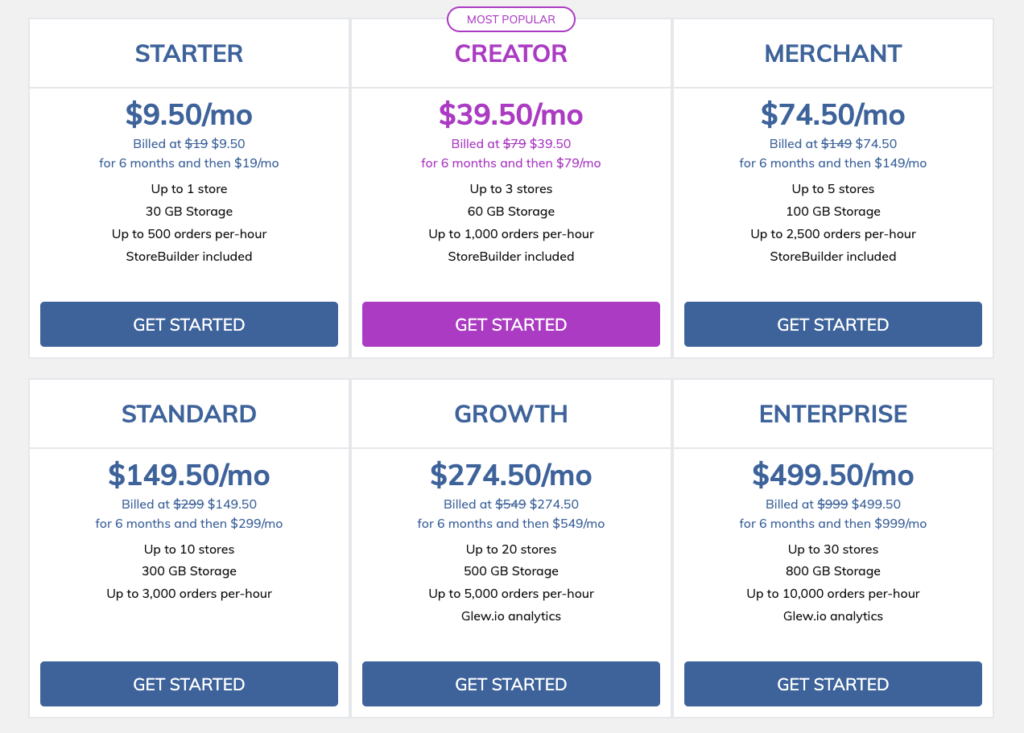Screen dimensions: 1024x733
Task: Click the Glew.io analytics feature under Growth
Action: click(511, 616)
